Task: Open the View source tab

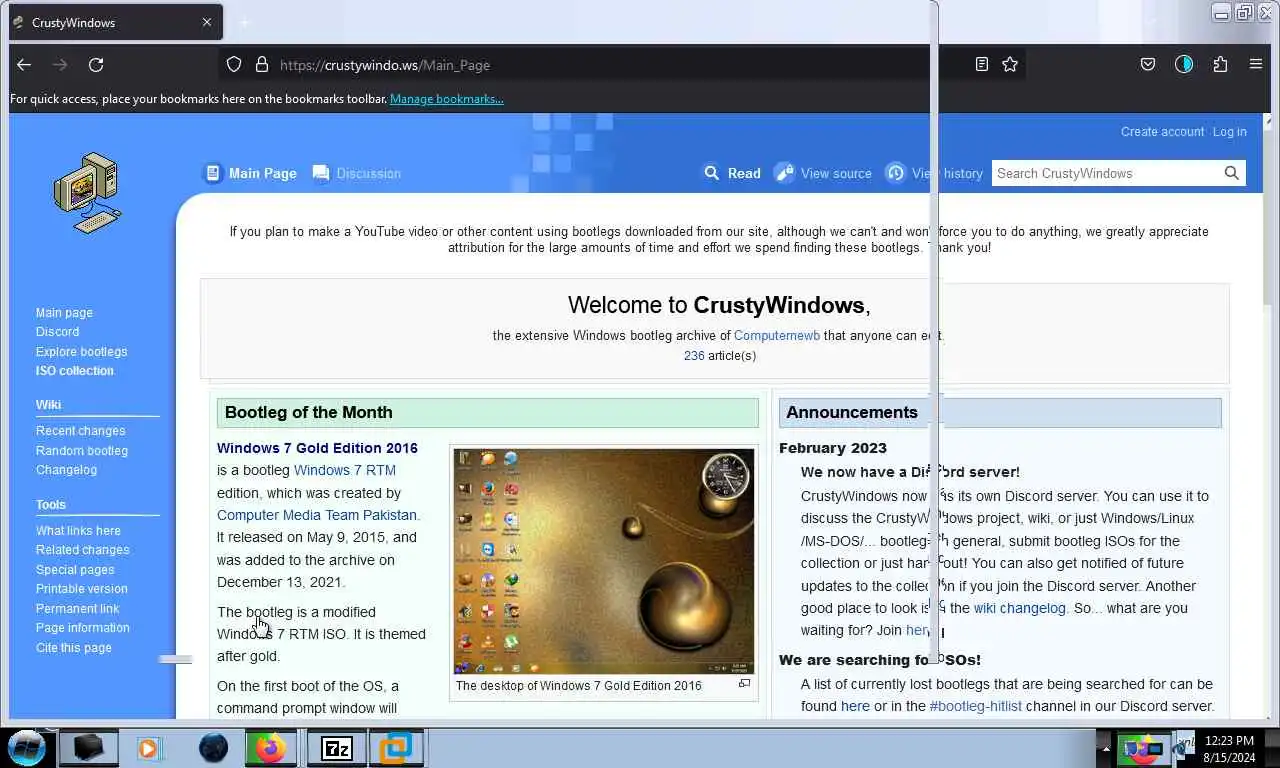Action: (824, 173)
